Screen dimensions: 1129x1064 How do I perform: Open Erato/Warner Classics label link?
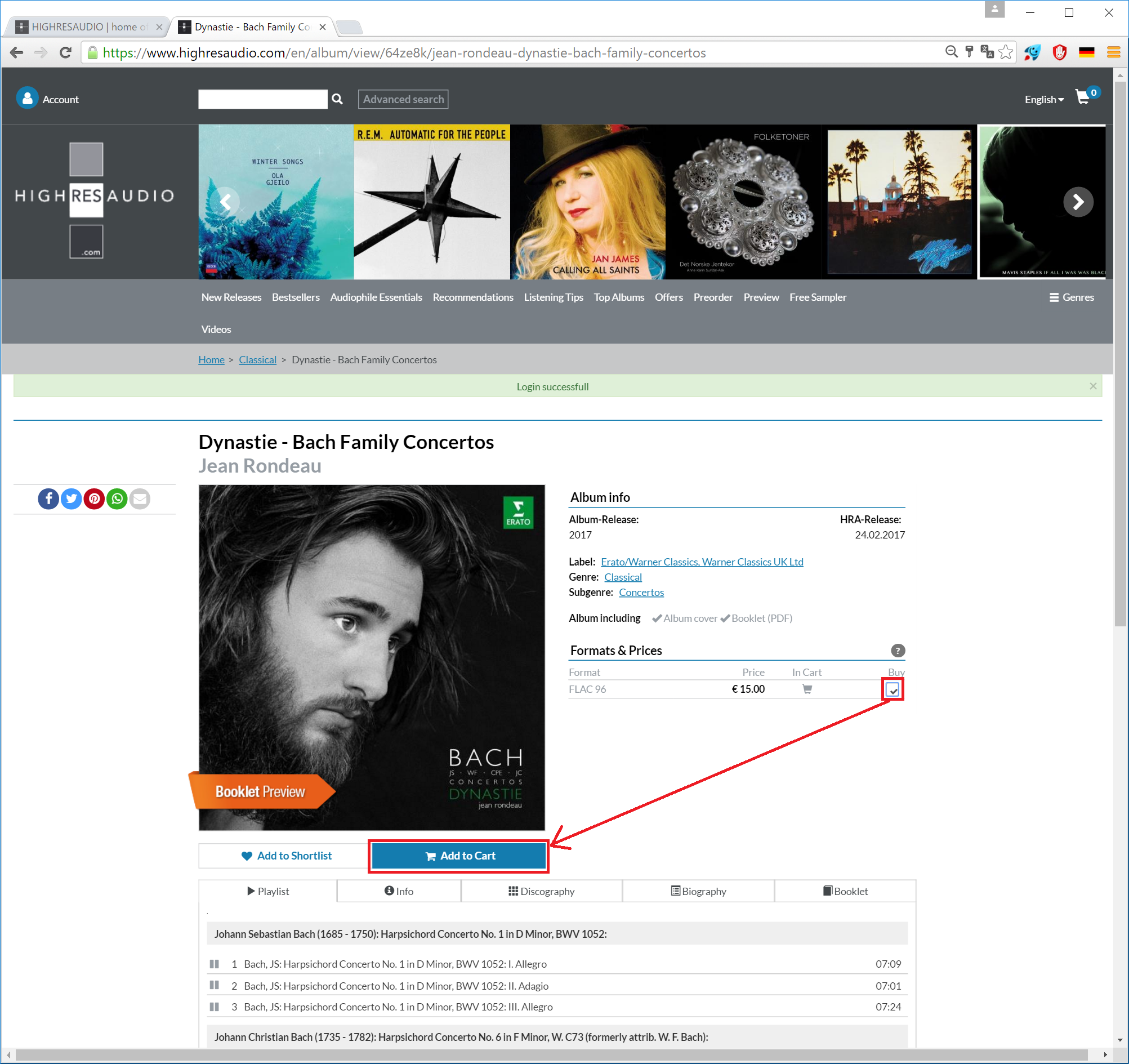[x=702, y=562]
